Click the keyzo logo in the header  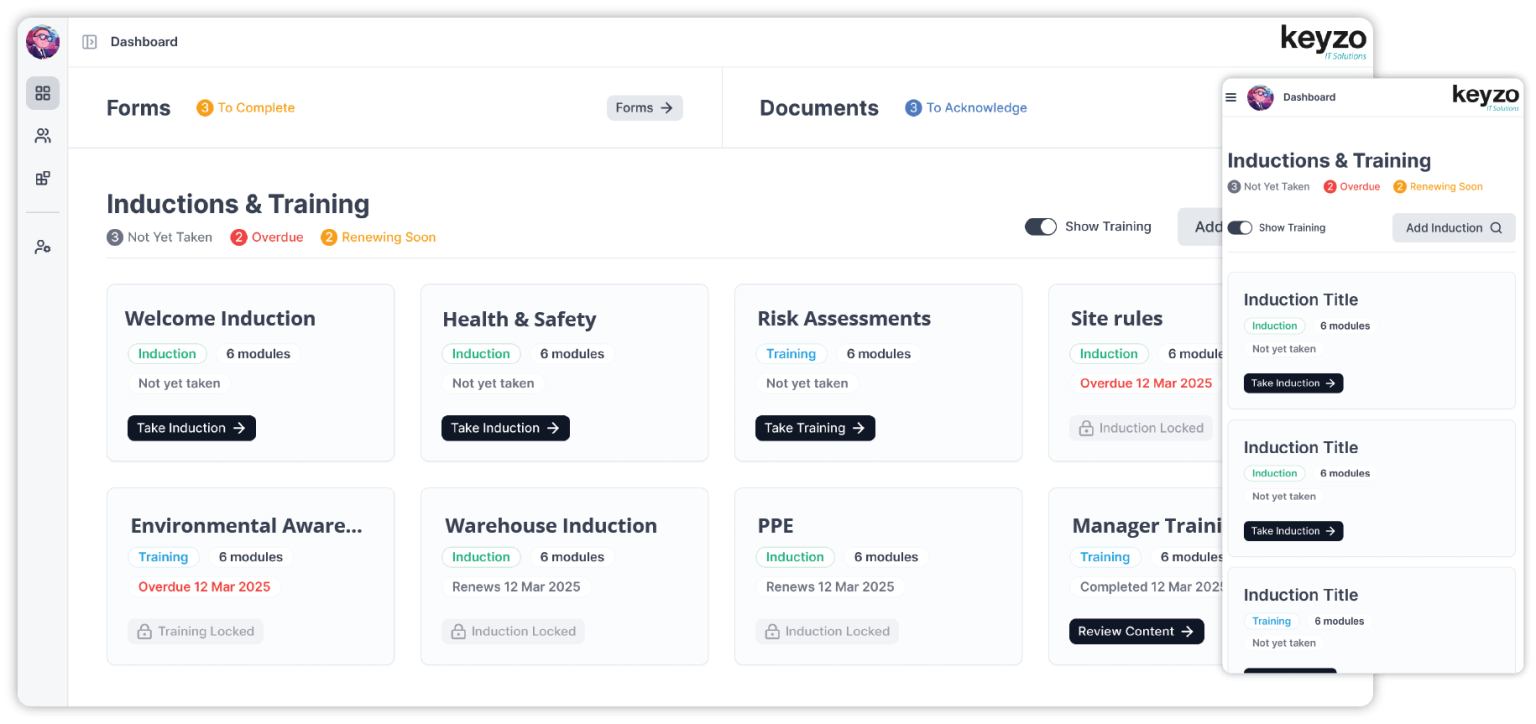click(1322, 41)
